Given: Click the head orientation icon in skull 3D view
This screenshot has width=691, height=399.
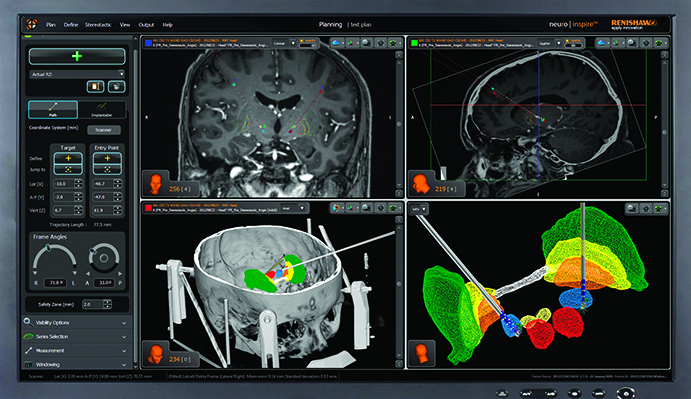Looking at the screenshot, I should click(x=155, y=354).
